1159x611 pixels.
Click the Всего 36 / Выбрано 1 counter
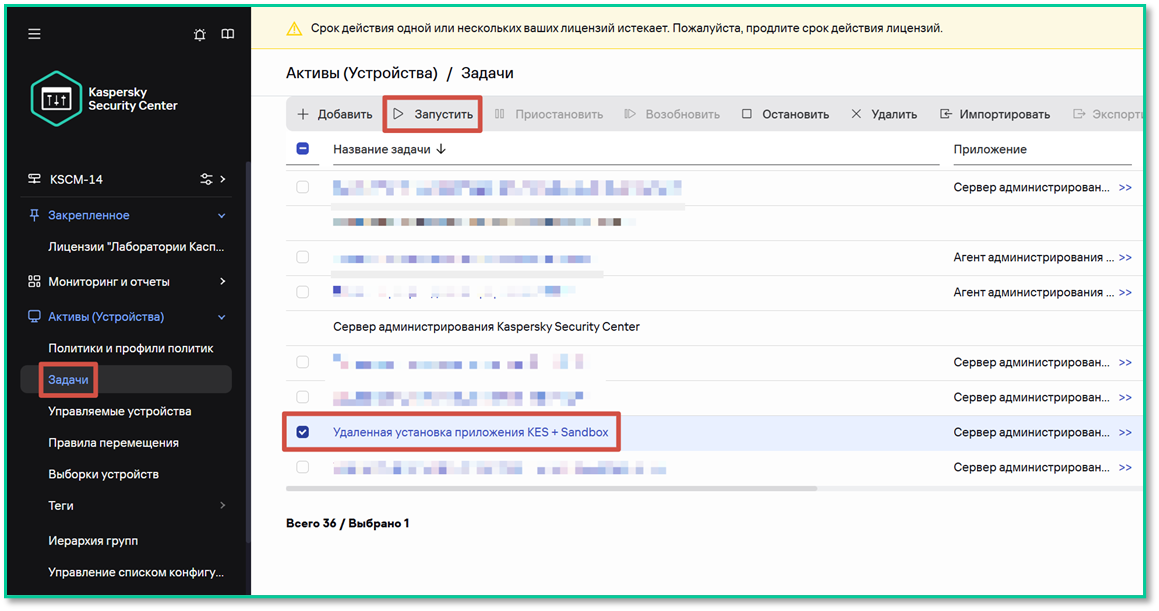click(347, 523)
